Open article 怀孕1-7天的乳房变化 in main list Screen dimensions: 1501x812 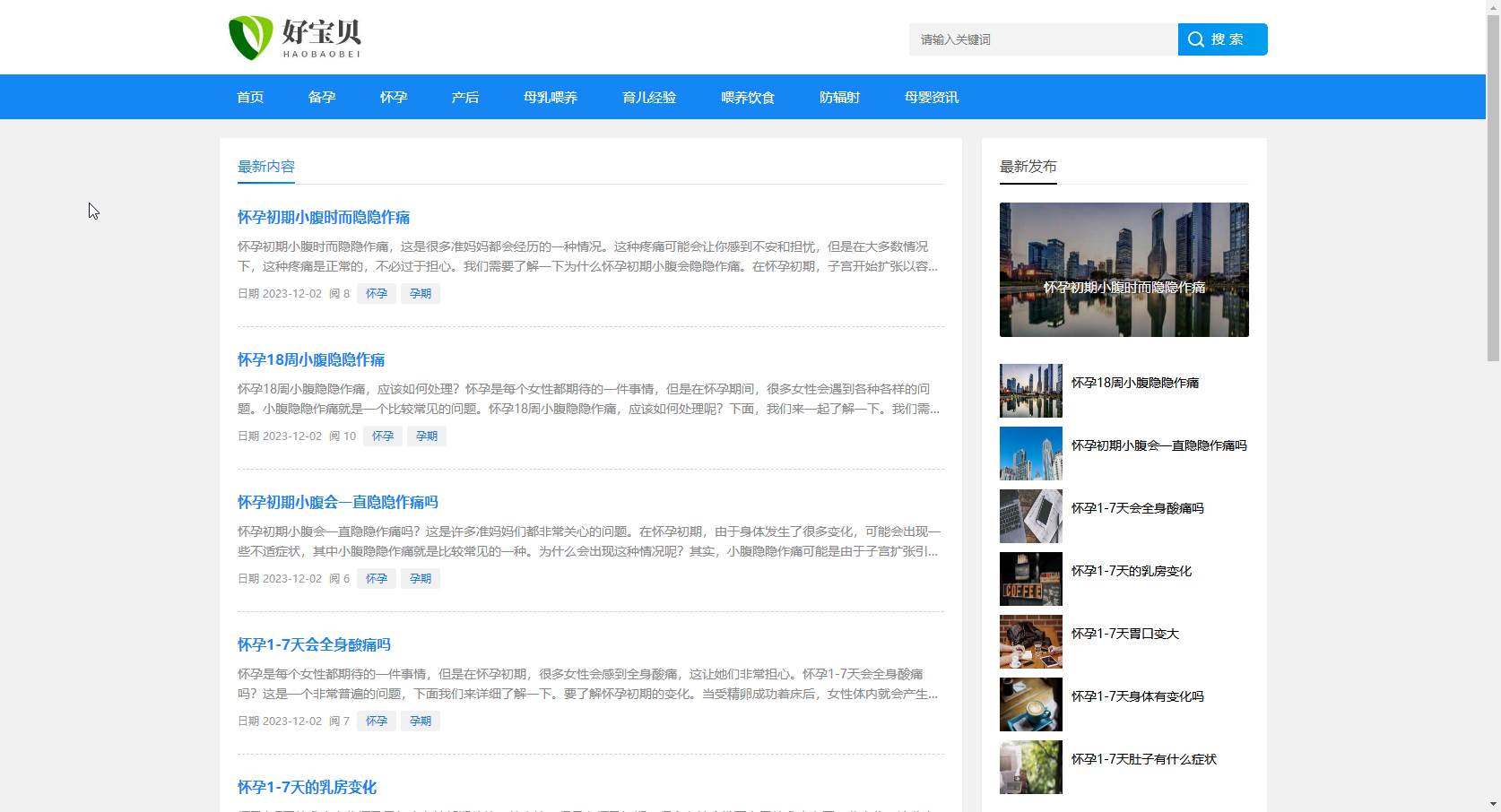307,787
